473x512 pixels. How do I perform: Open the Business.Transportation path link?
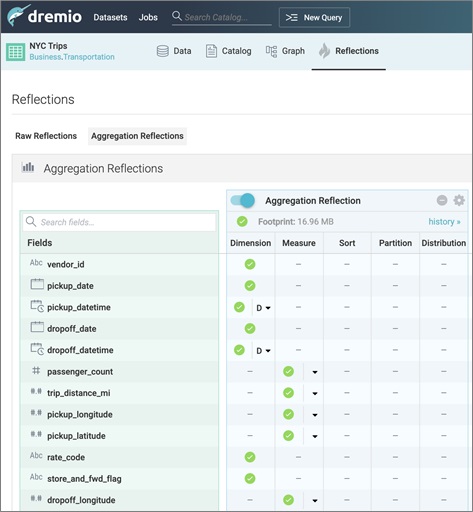click(72, 57)
